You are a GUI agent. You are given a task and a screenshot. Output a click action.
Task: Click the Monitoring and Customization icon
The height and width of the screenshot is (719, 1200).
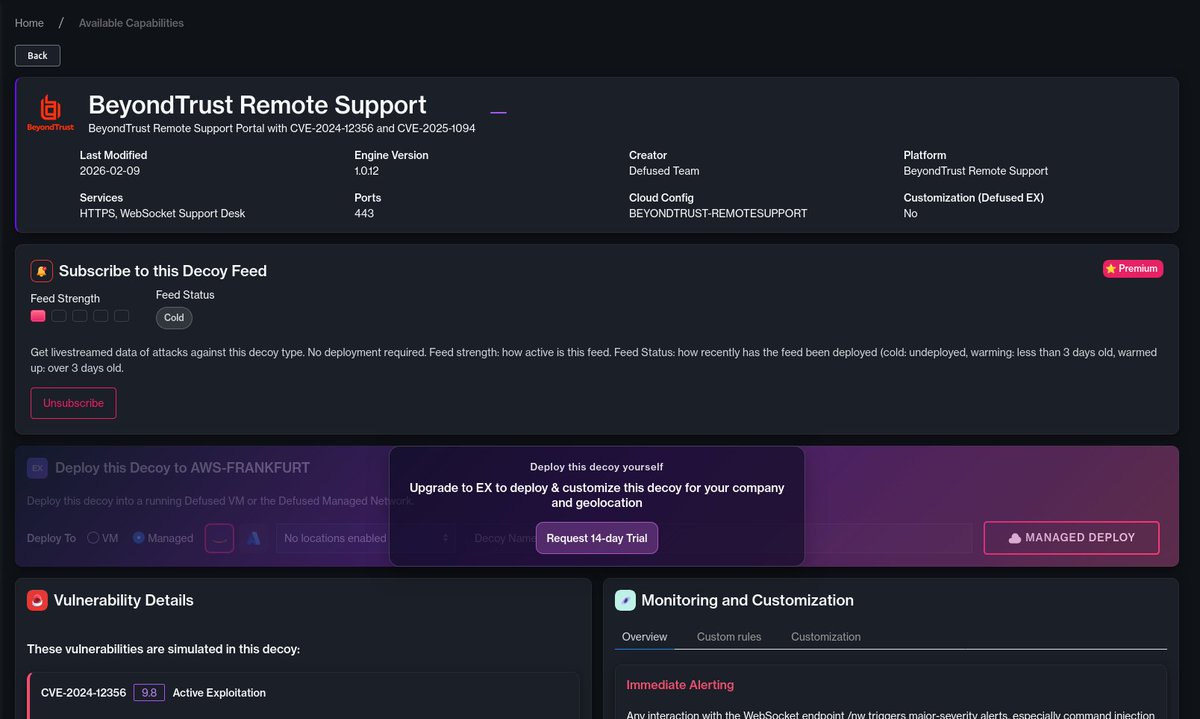(x=625, y=600)
